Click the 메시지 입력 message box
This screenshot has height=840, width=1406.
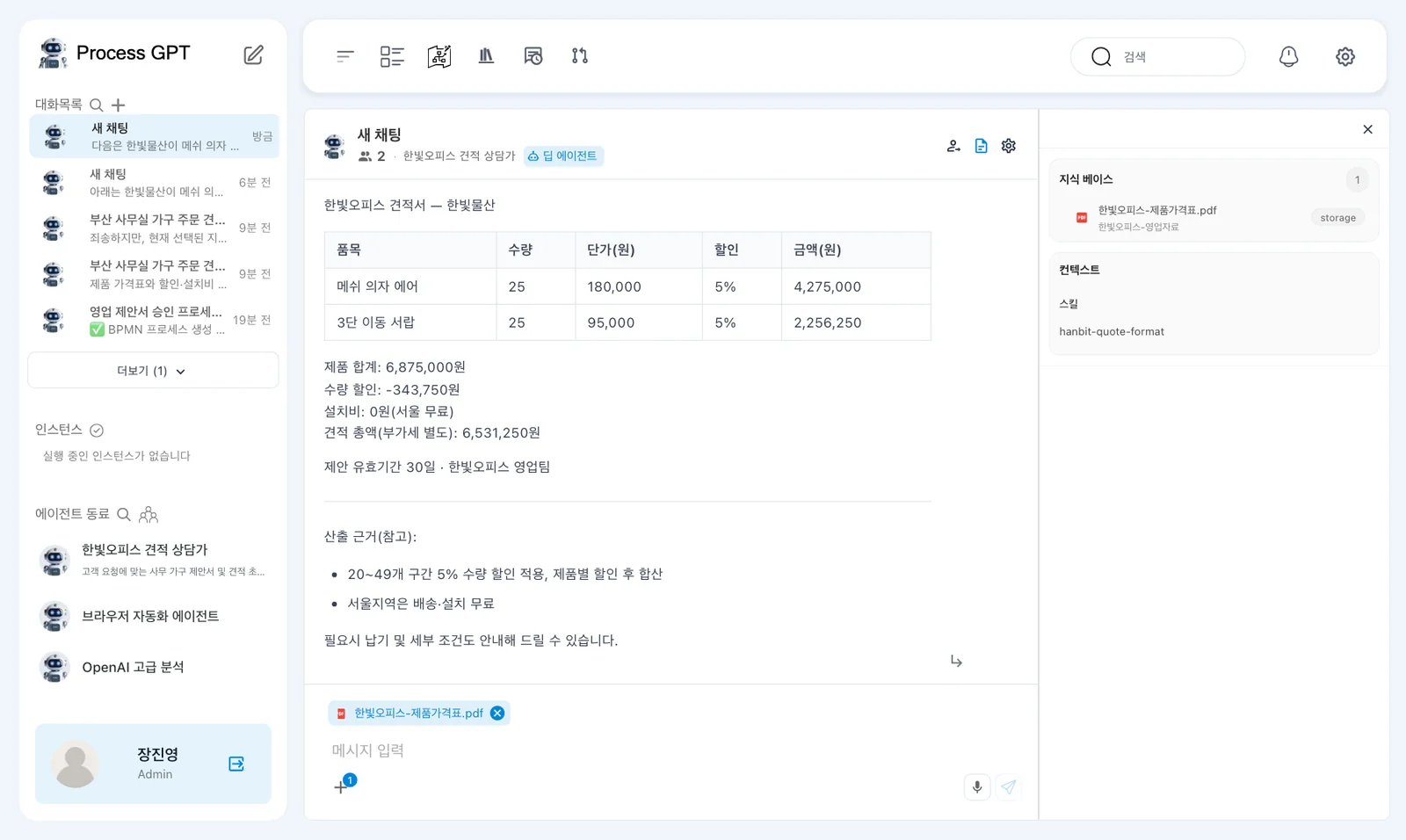tap(670, 750)
